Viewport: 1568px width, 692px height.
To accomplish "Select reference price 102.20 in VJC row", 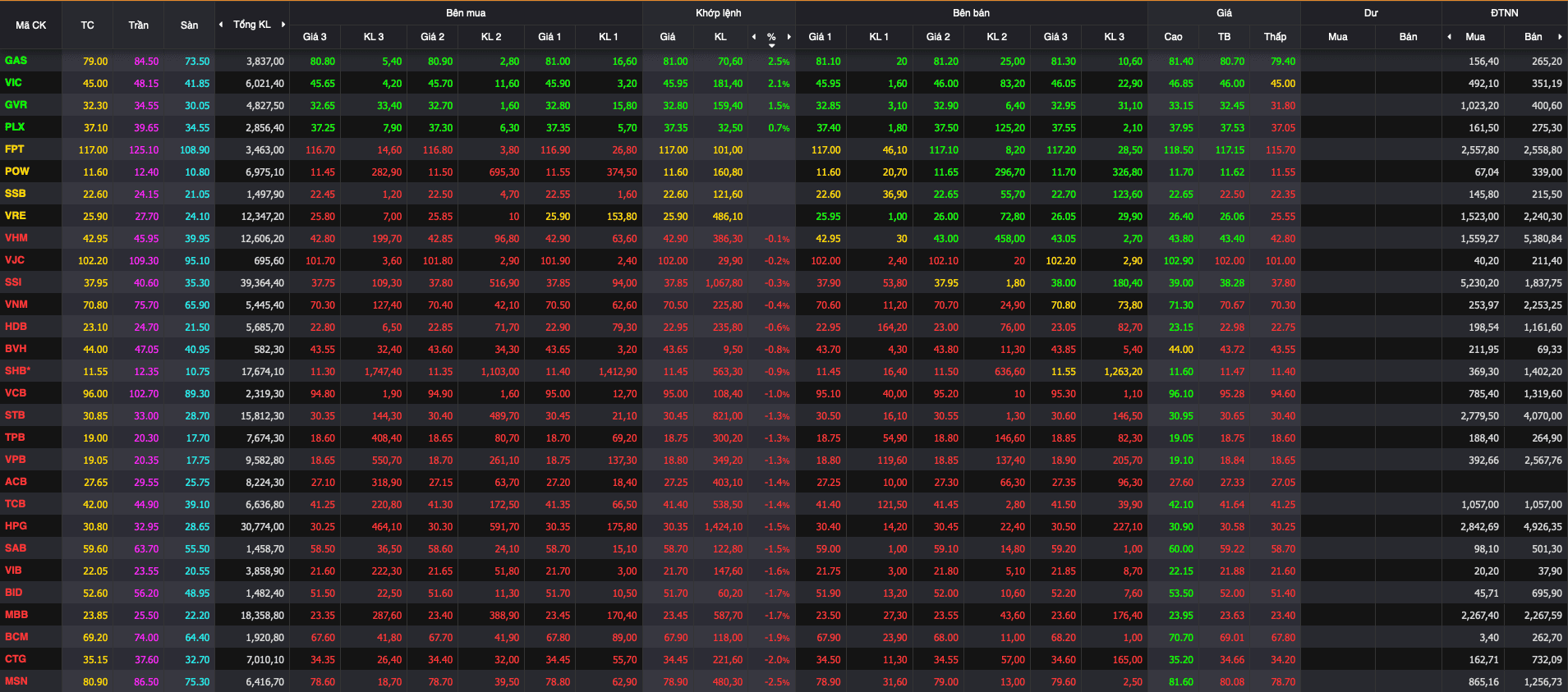I will click(x=93, y=261).
